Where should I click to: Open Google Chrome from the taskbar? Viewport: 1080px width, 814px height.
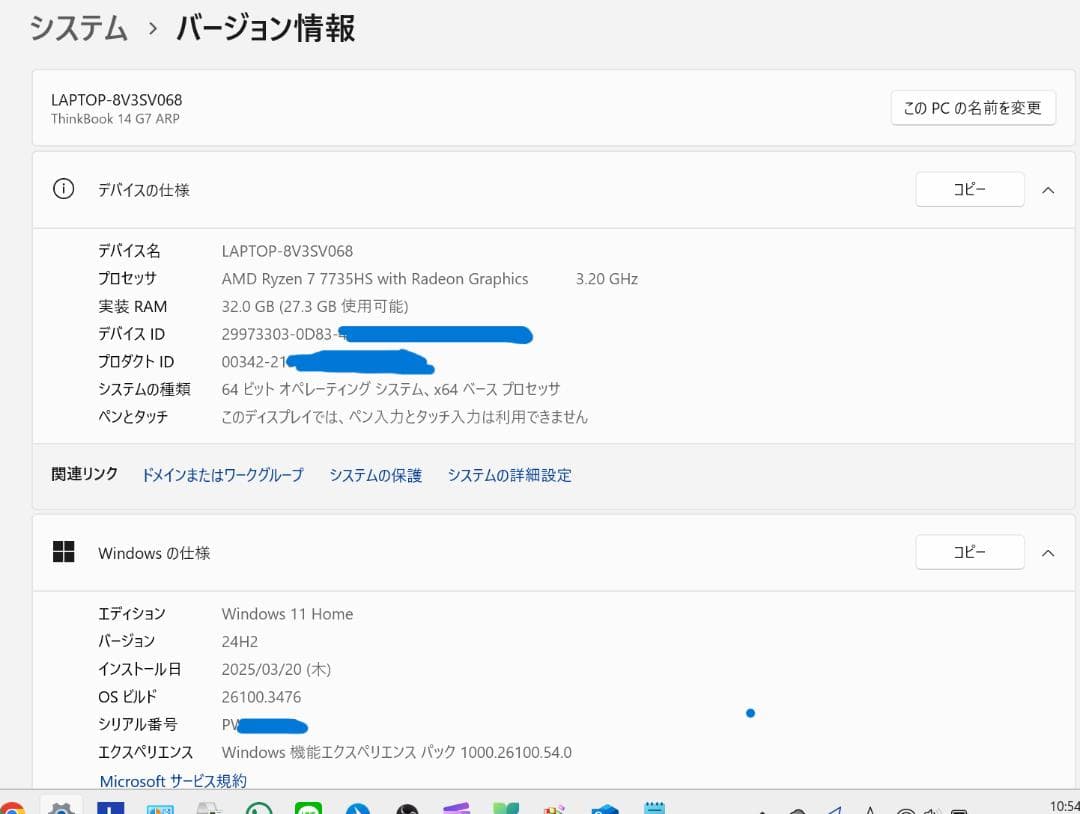tap(10, 808)
